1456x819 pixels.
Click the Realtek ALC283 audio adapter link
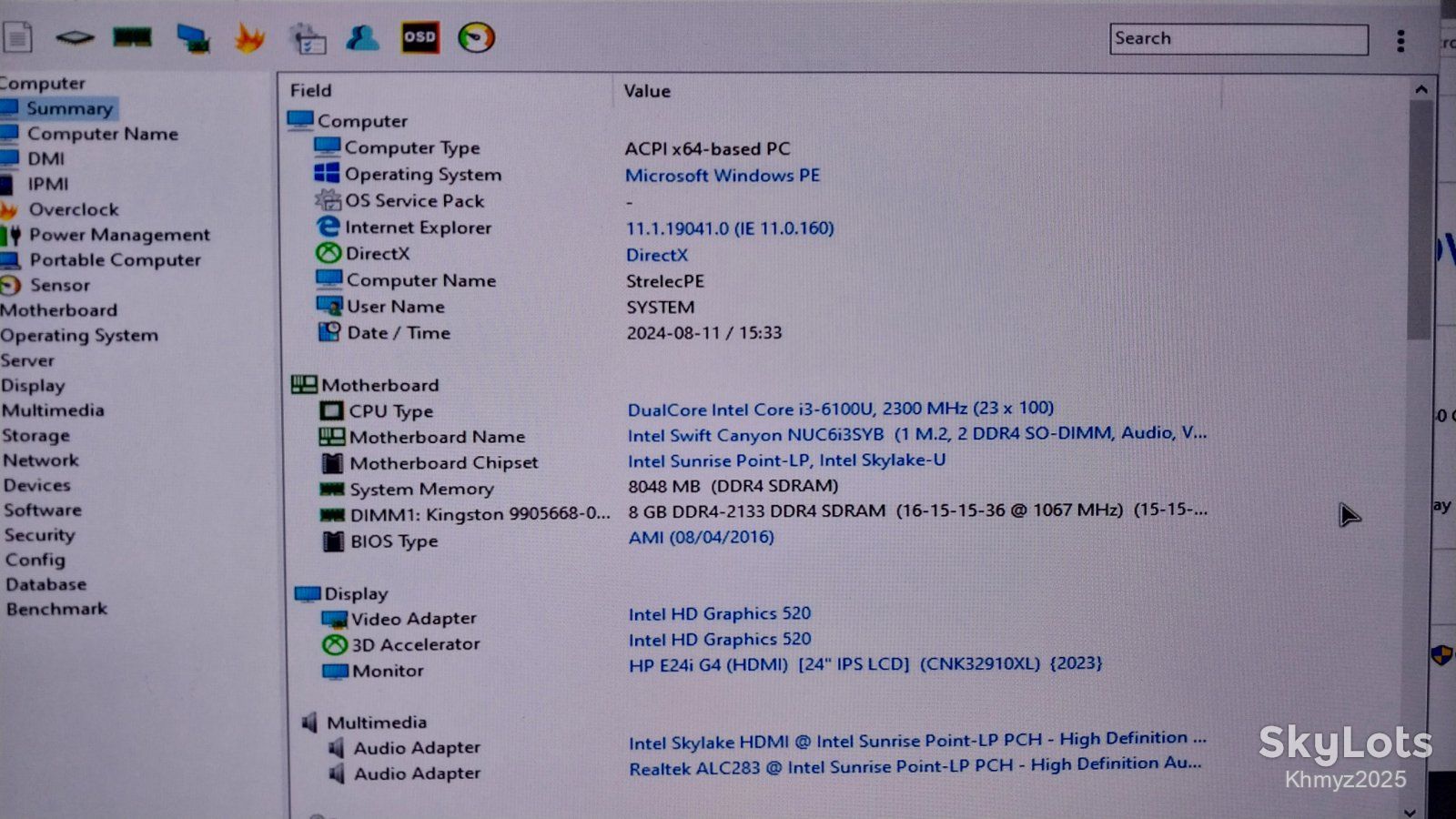click(915, 766)
